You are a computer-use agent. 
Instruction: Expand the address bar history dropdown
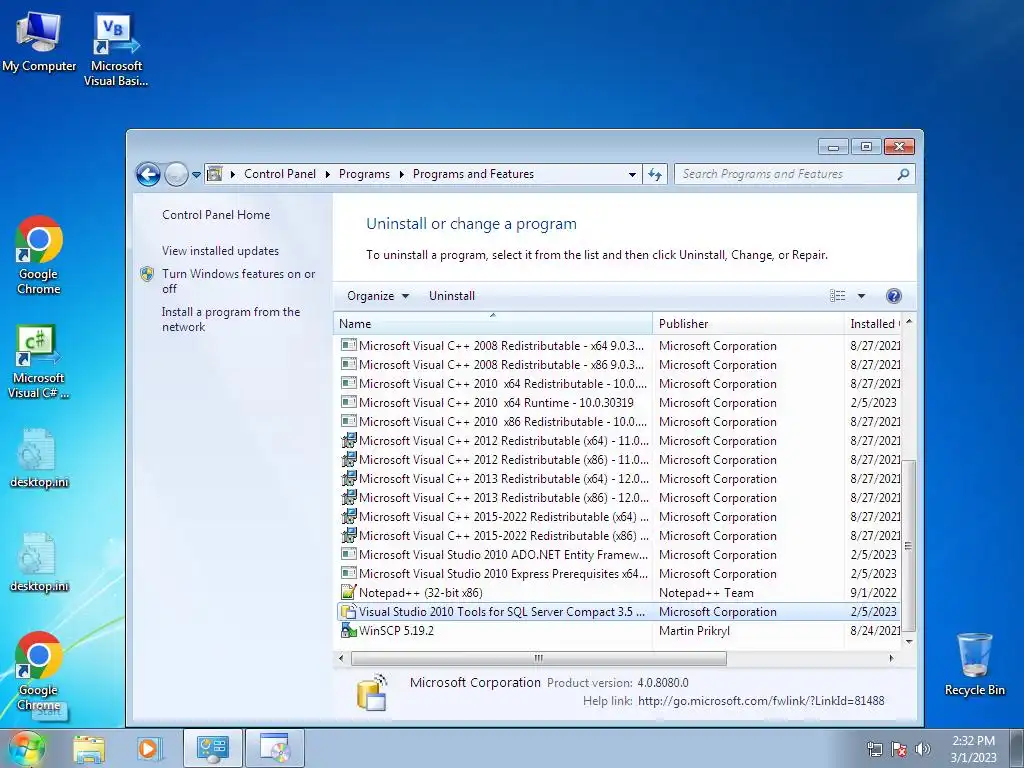(632, 175)
